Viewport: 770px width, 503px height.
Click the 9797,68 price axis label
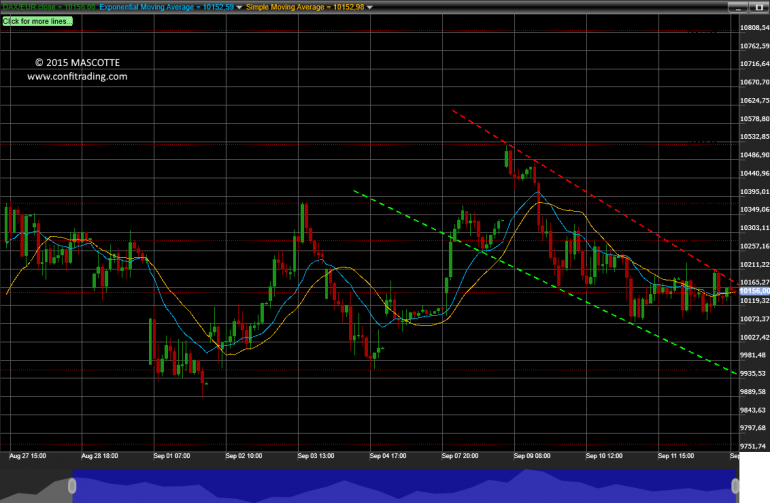tap(753, 428)
